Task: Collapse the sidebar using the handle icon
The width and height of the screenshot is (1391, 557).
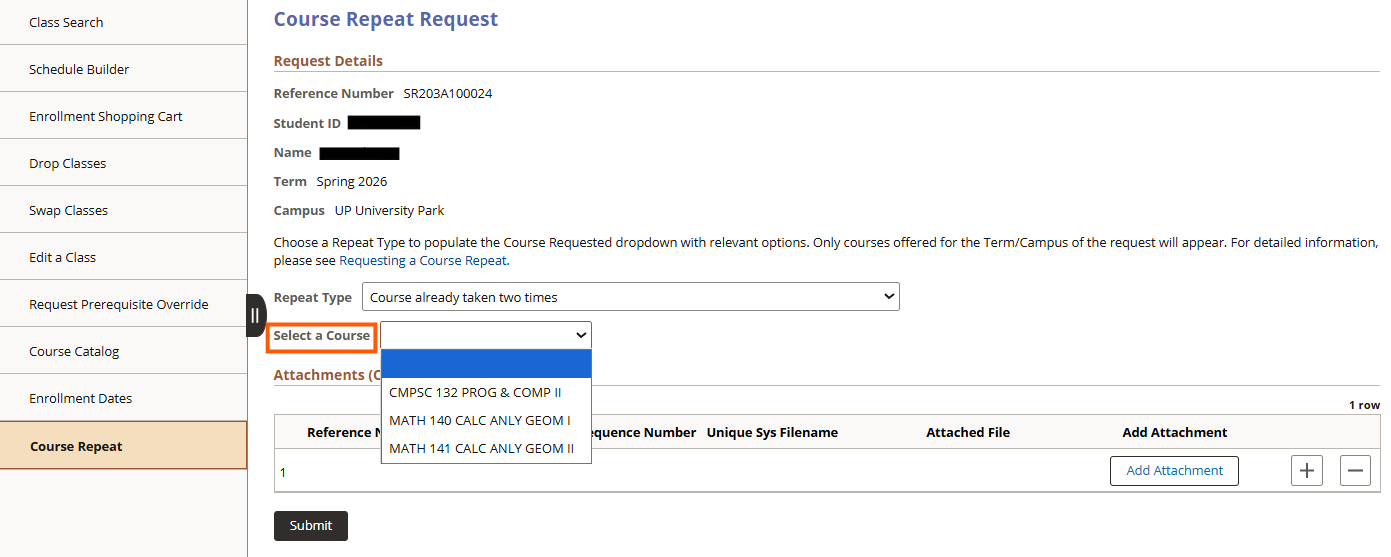Action: pyautogui.click(x=255, y=315)
